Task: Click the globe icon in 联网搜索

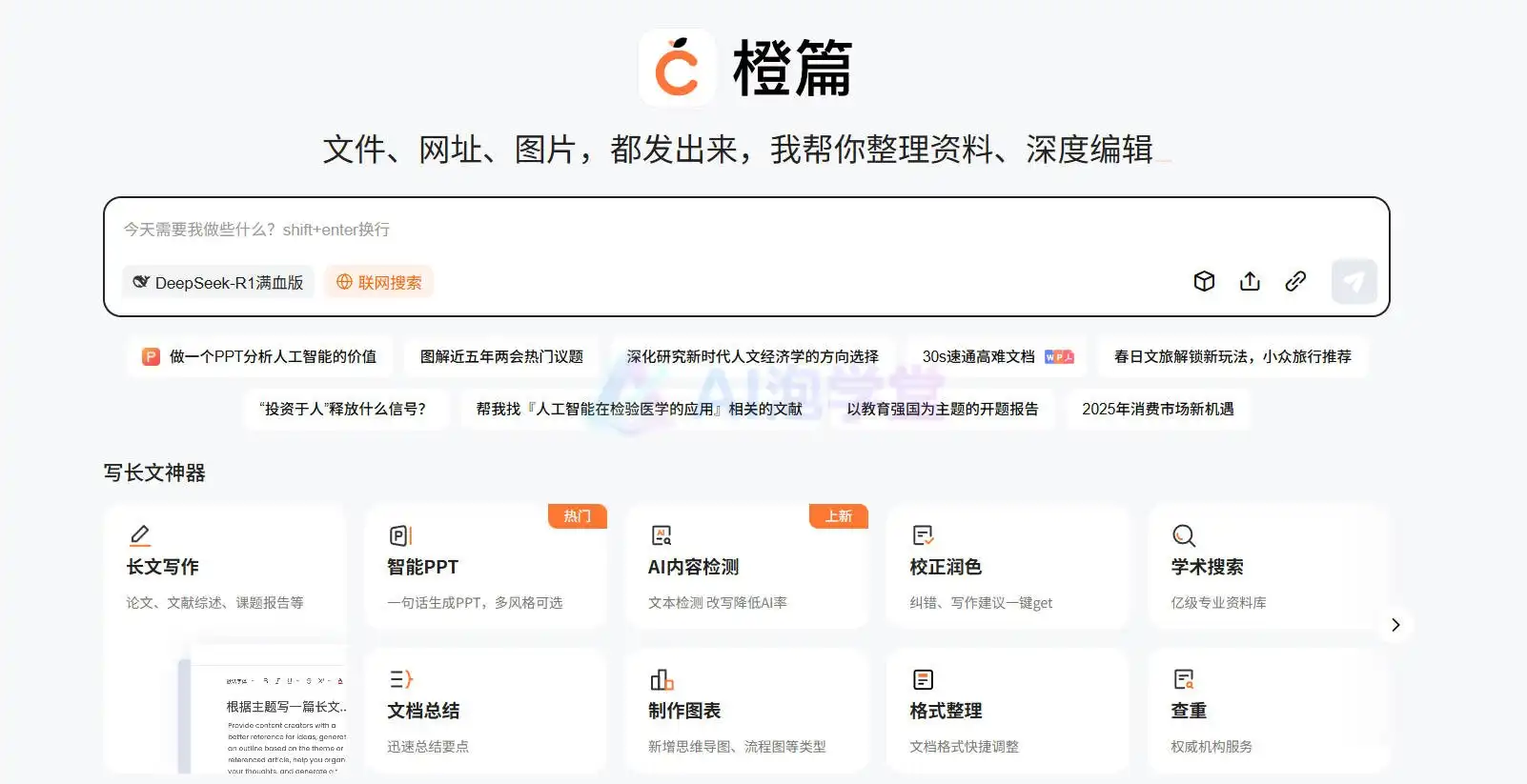Action: [x=344, y=282]
